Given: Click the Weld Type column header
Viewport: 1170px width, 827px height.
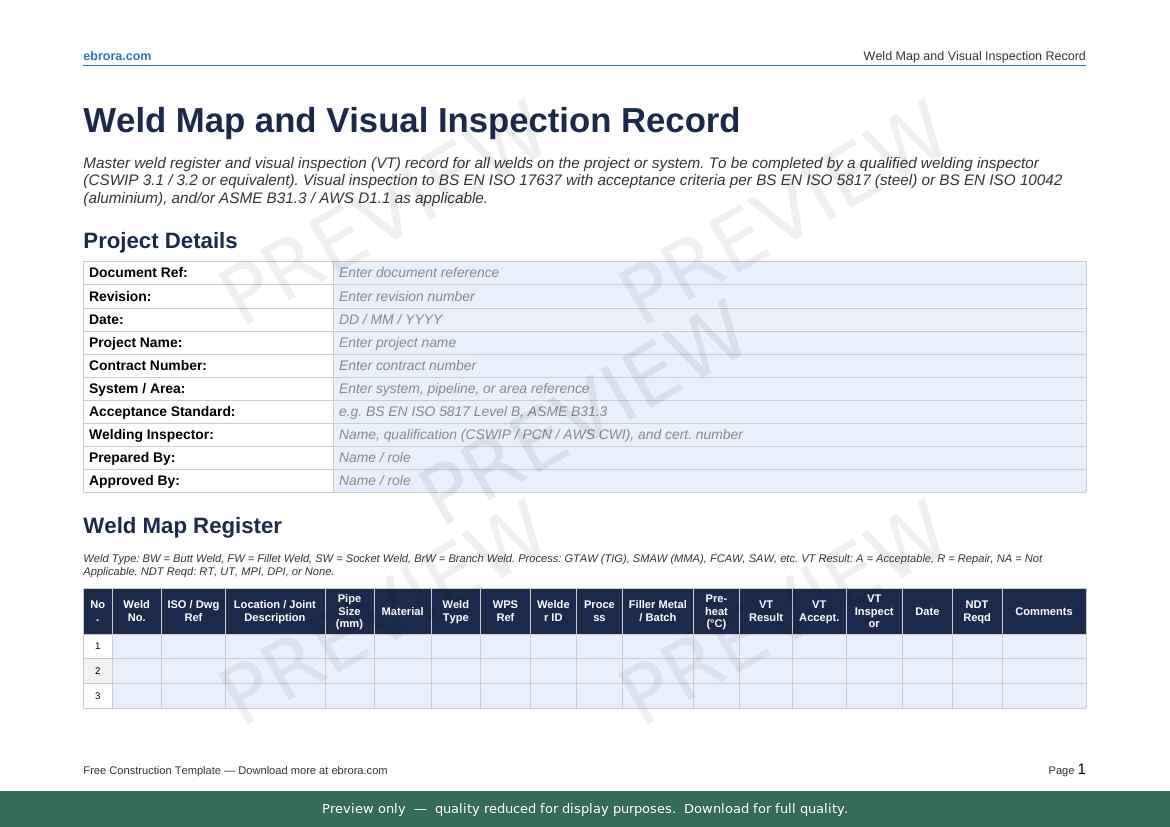Looking at the screenshot, I should tap(455, 611).
